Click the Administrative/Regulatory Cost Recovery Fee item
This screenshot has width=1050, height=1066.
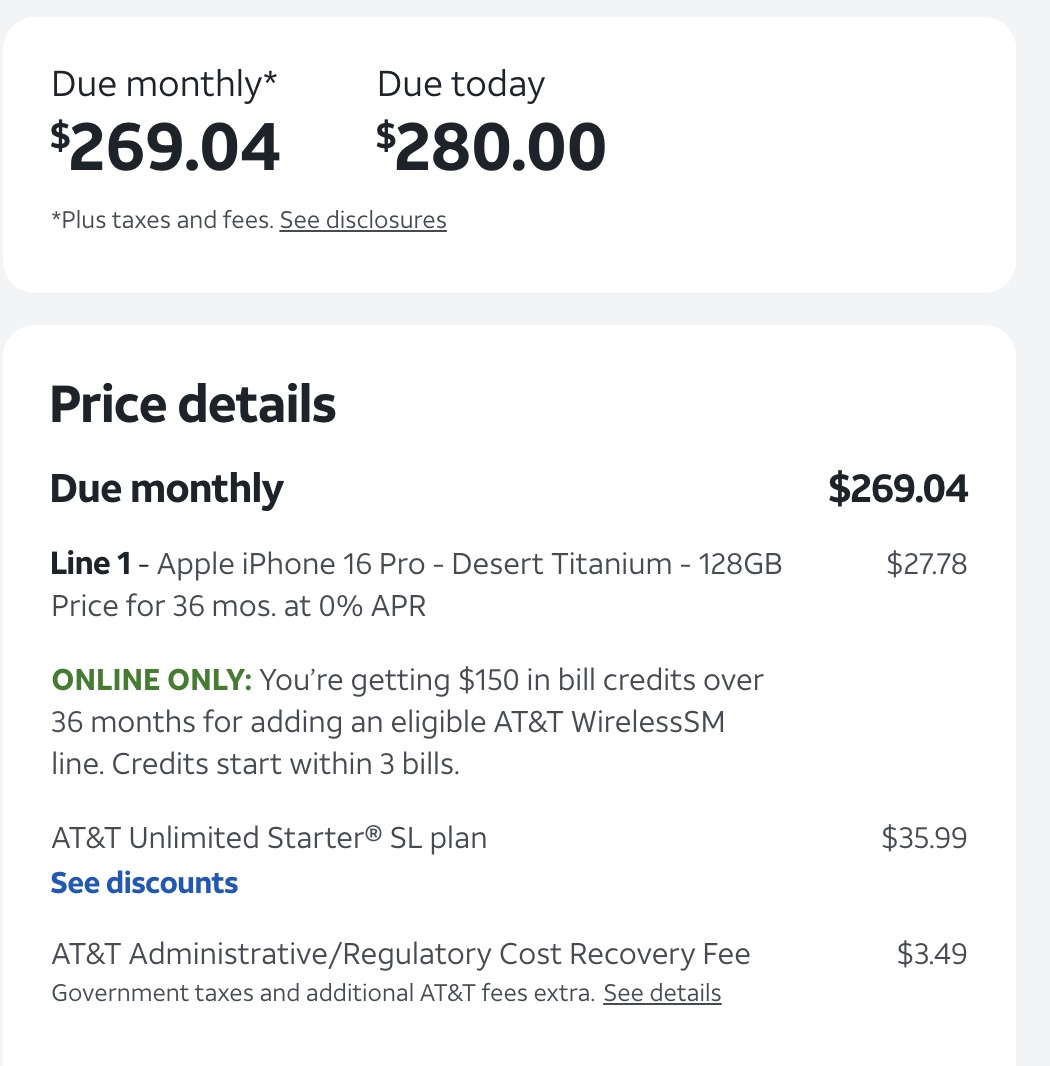tap(401, 954)
